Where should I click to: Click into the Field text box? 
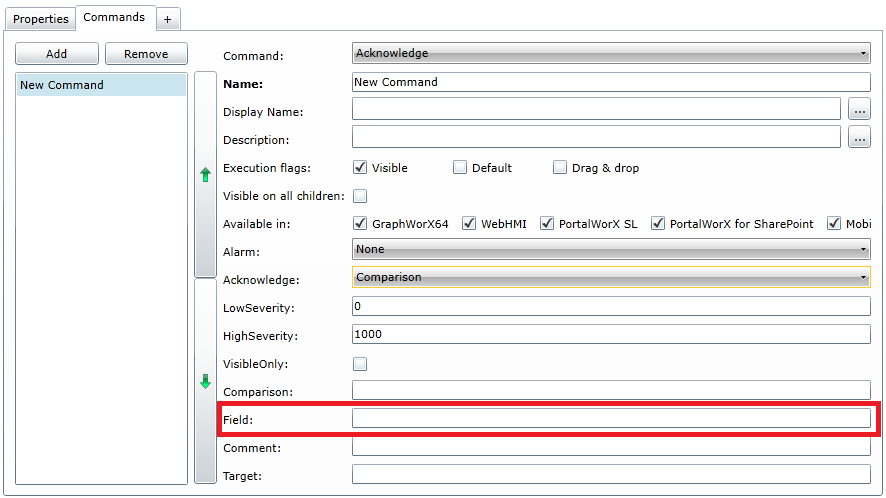tap(611, 418)
